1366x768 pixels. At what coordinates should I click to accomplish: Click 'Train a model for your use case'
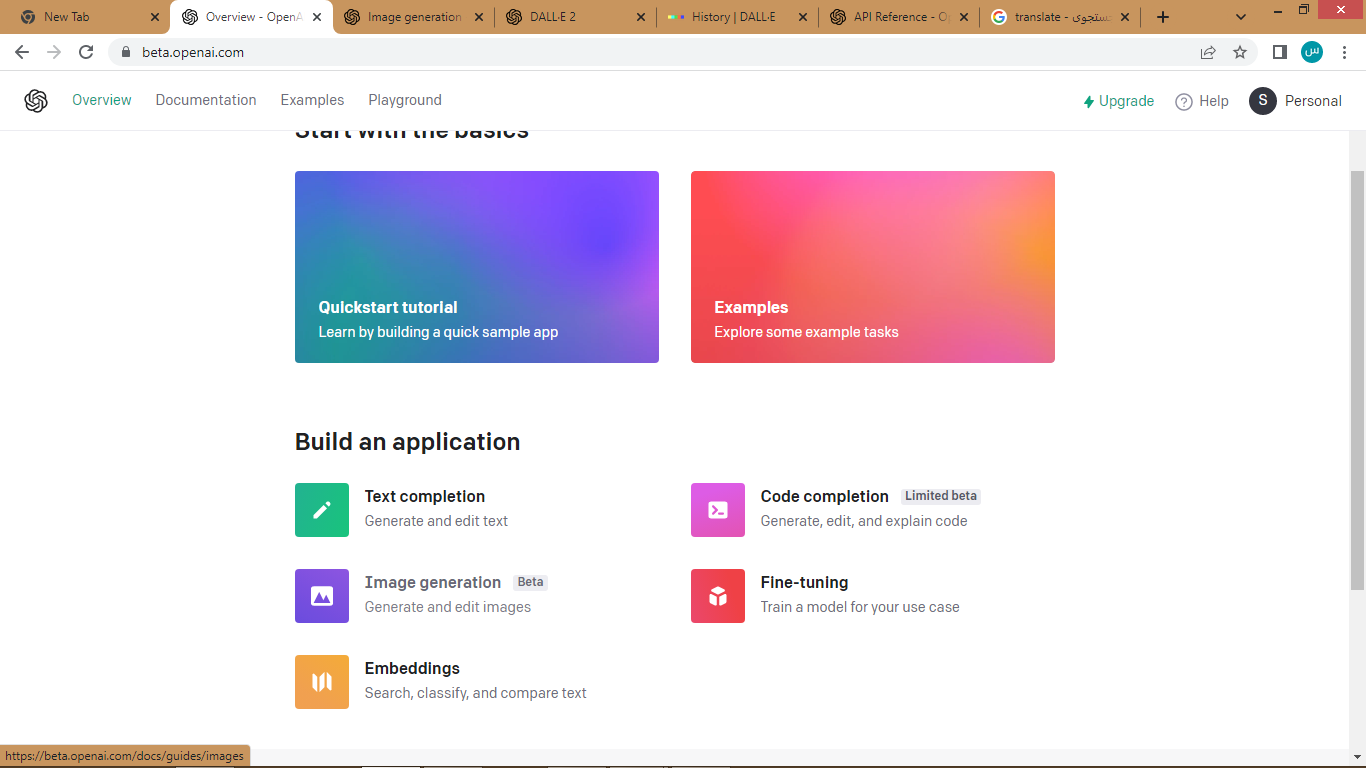[x=860, y=607]
